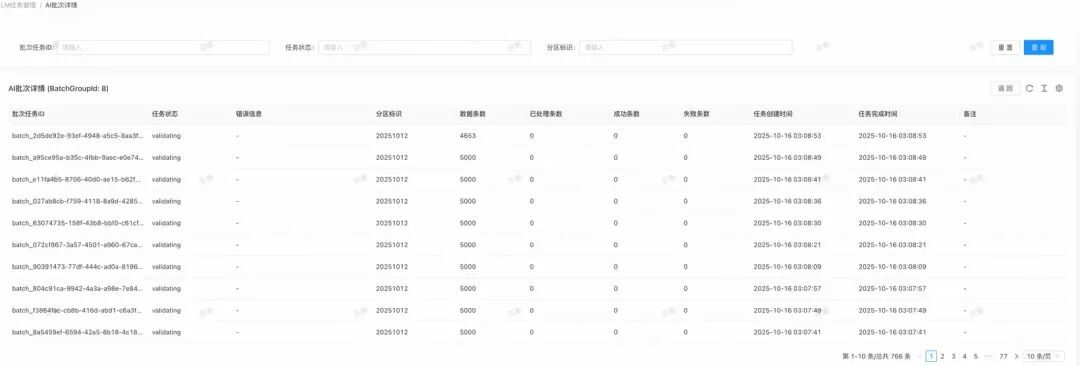Click the 任务完成时间 column header
This screenshot has height=366, width=1080.
(878, 114)
